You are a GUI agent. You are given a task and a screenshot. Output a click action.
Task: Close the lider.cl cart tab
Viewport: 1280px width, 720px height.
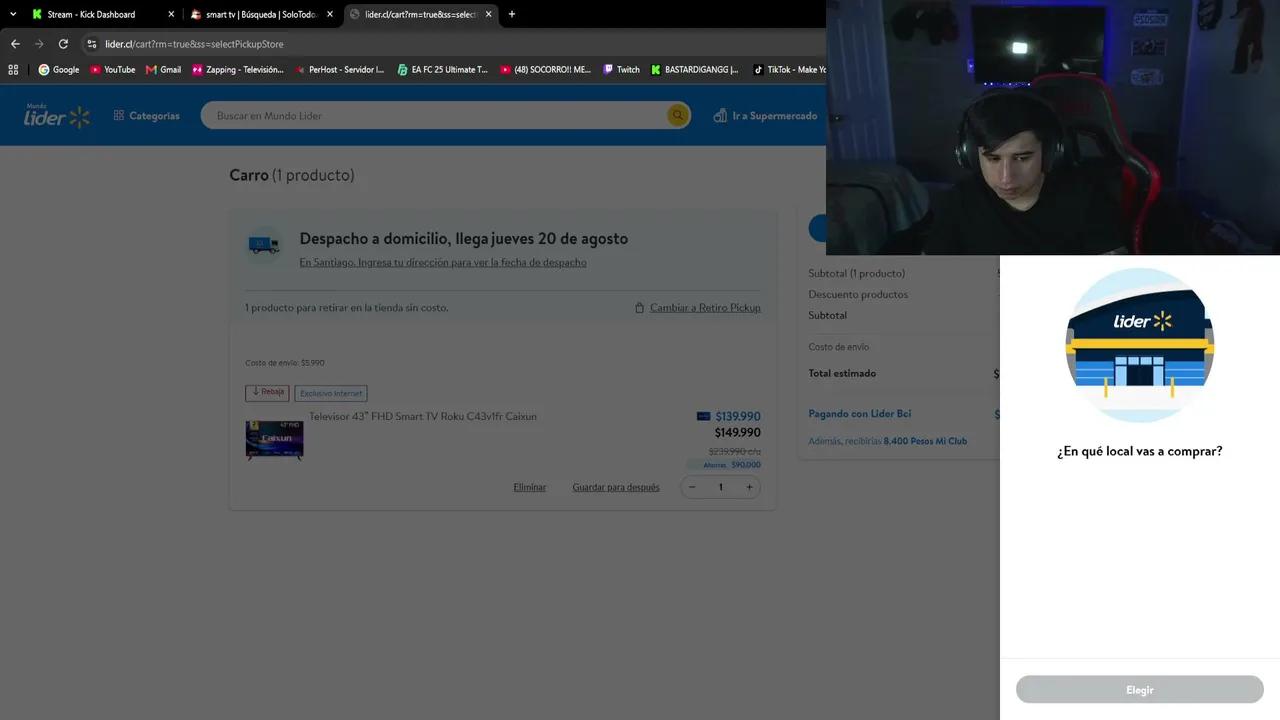click(489, 14)
